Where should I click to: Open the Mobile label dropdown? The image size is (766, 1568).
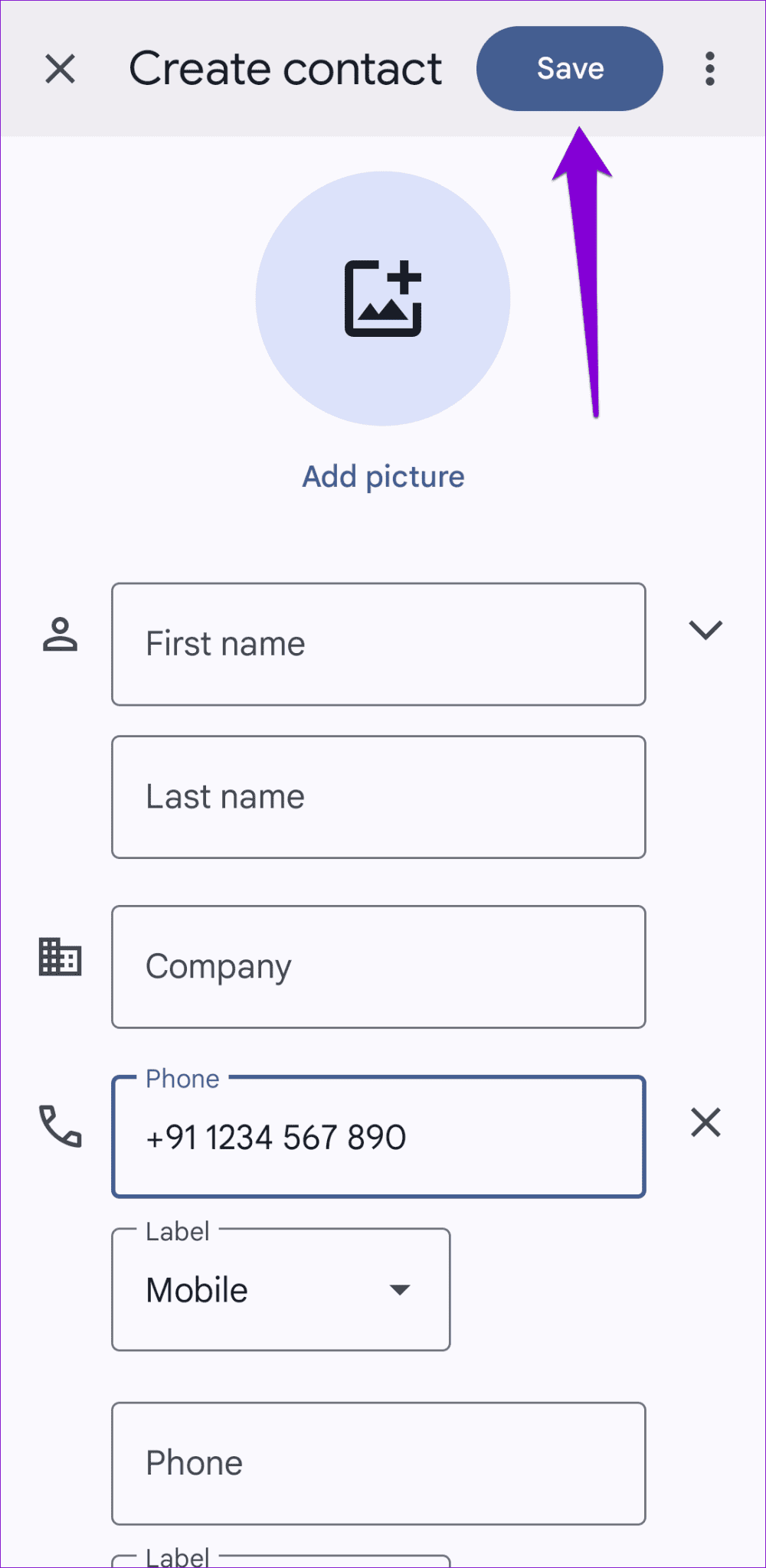point(280,1289)
